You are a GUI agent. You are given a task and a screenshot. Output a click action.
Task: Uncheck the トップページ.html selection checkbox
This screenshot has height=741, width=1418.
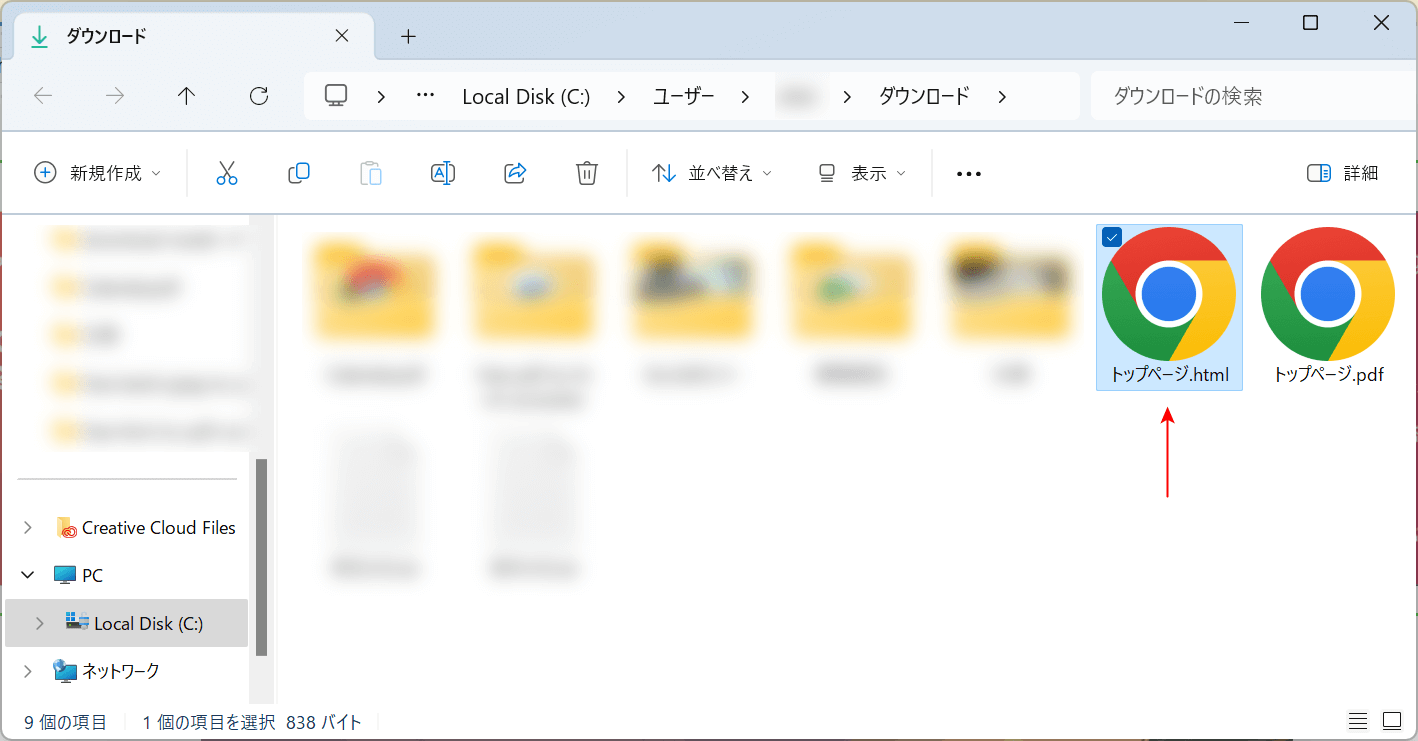point(1111,237)
